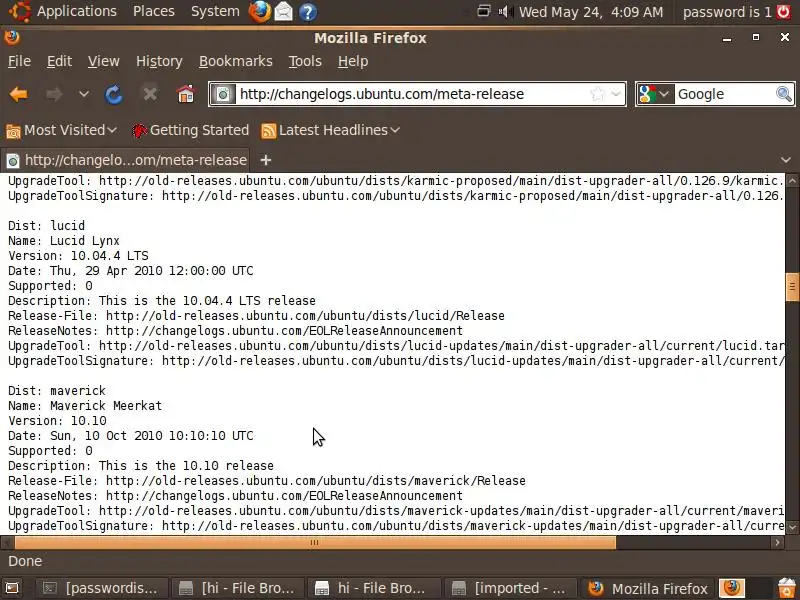Click the Google search input field
Image resolution: width=800 pixels, height=600 pixels.
(x=723, y=94)
